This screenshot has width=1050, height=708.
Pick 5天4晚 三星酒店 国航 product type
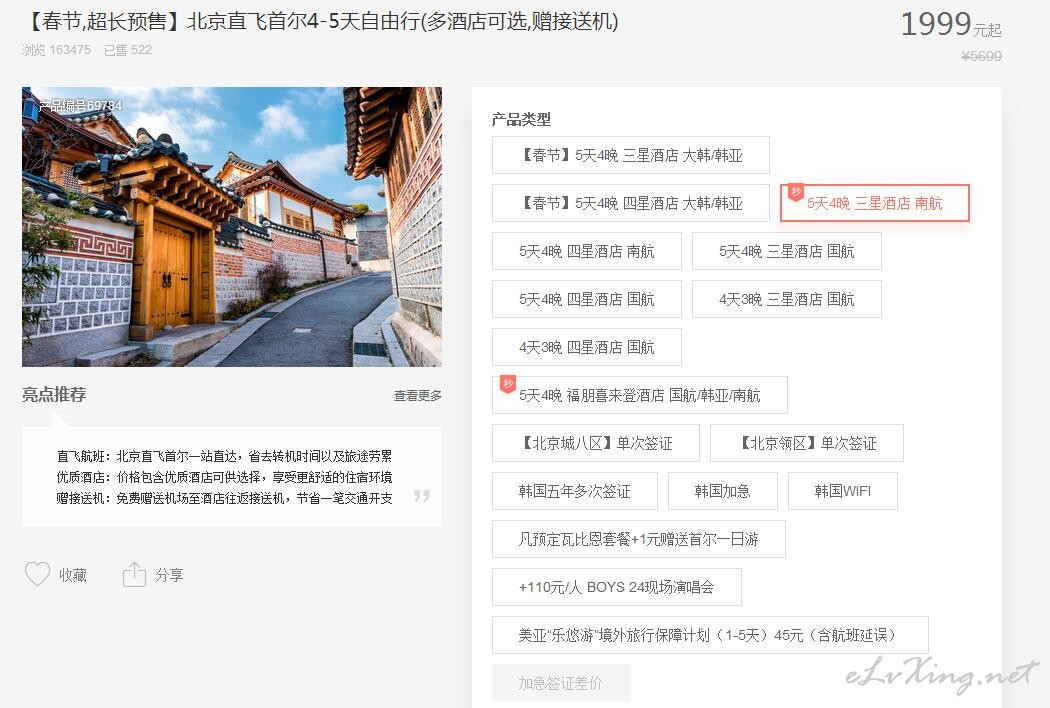[787, 251]
